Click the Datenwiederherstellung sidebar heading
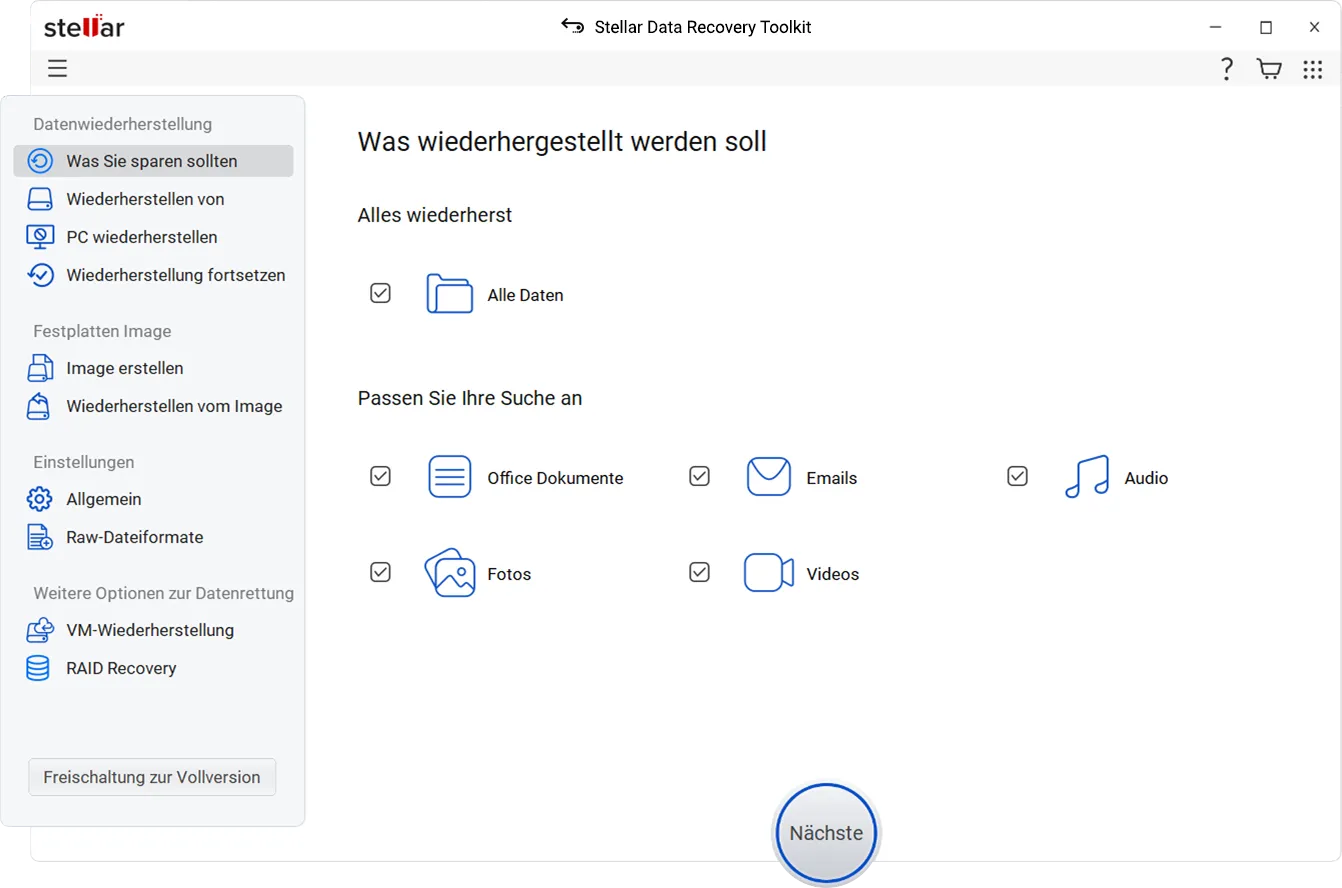 [x=123, y=124]
